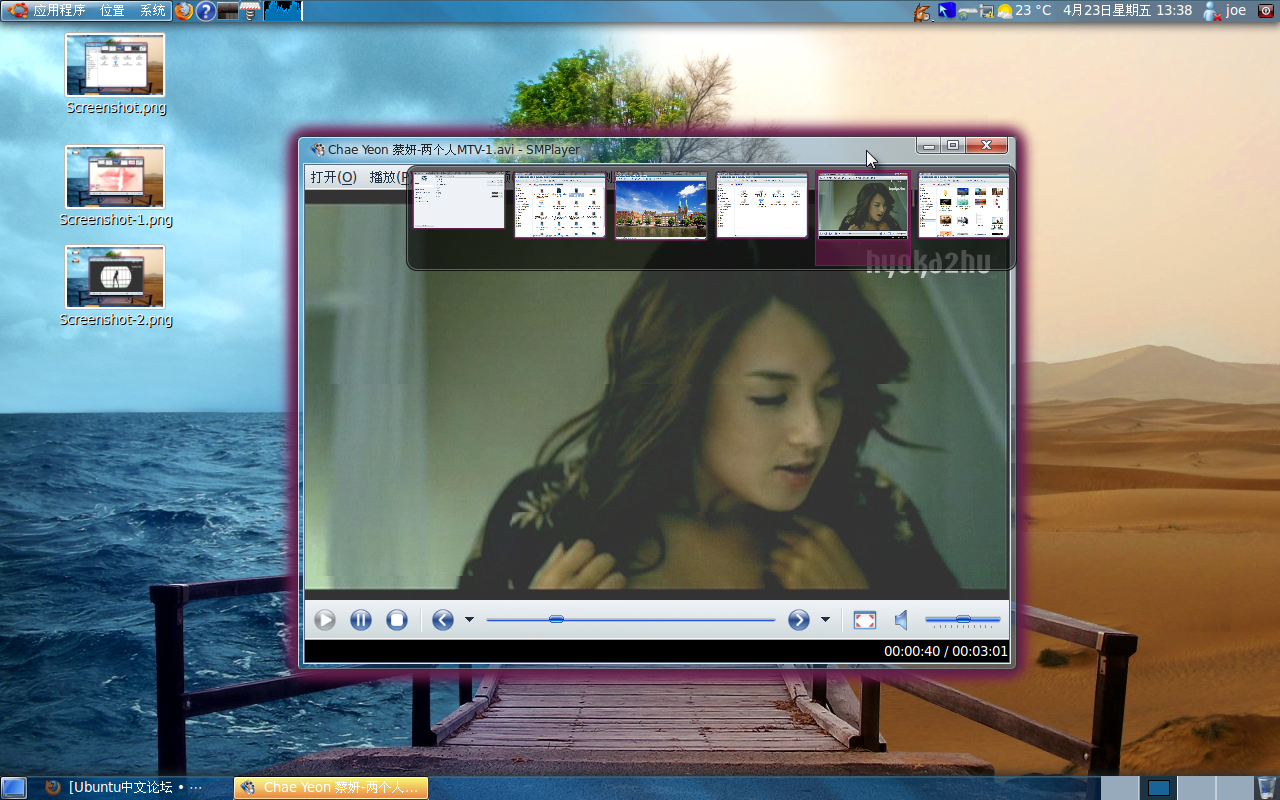
Task: Open the Trash icon in bottom panel
Action: click(x=1266, y=788)
